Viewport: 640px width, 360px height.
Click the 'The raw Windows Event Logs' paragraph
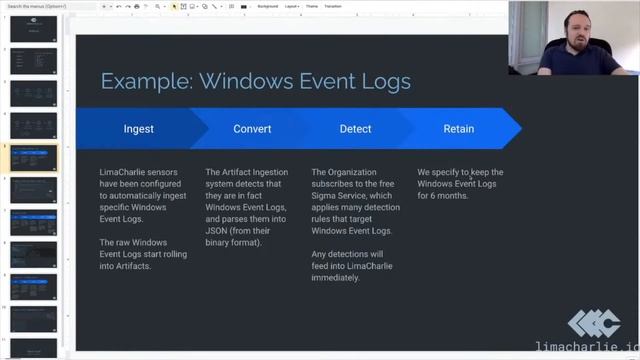(143, 254)
